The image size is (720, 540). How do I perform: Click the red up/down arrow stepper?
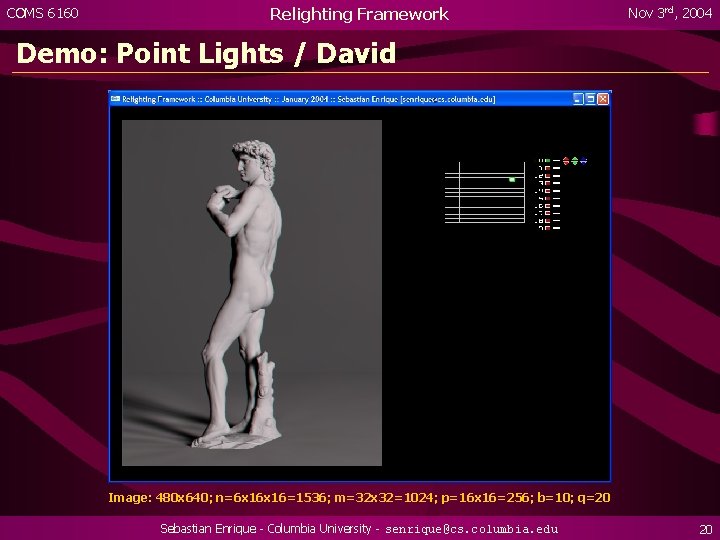566,161
